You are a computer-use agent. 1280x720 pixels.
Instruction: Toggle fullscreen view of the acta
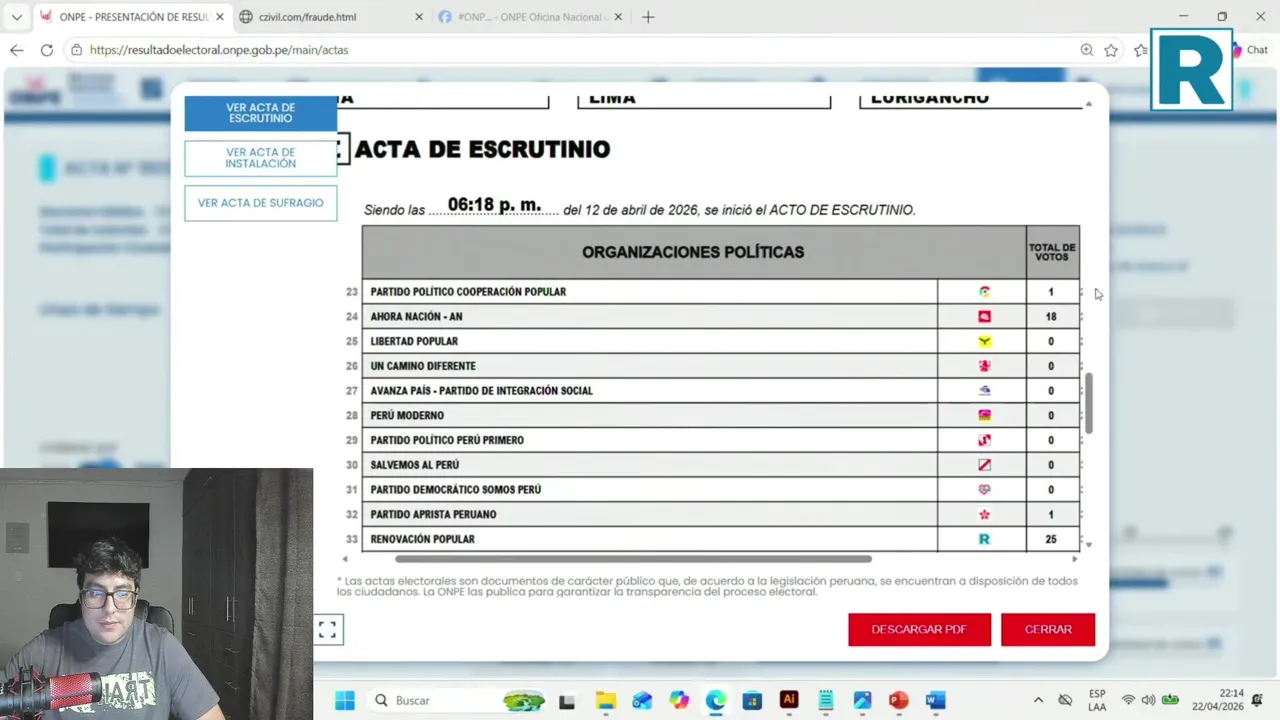[x=327, y=629]
